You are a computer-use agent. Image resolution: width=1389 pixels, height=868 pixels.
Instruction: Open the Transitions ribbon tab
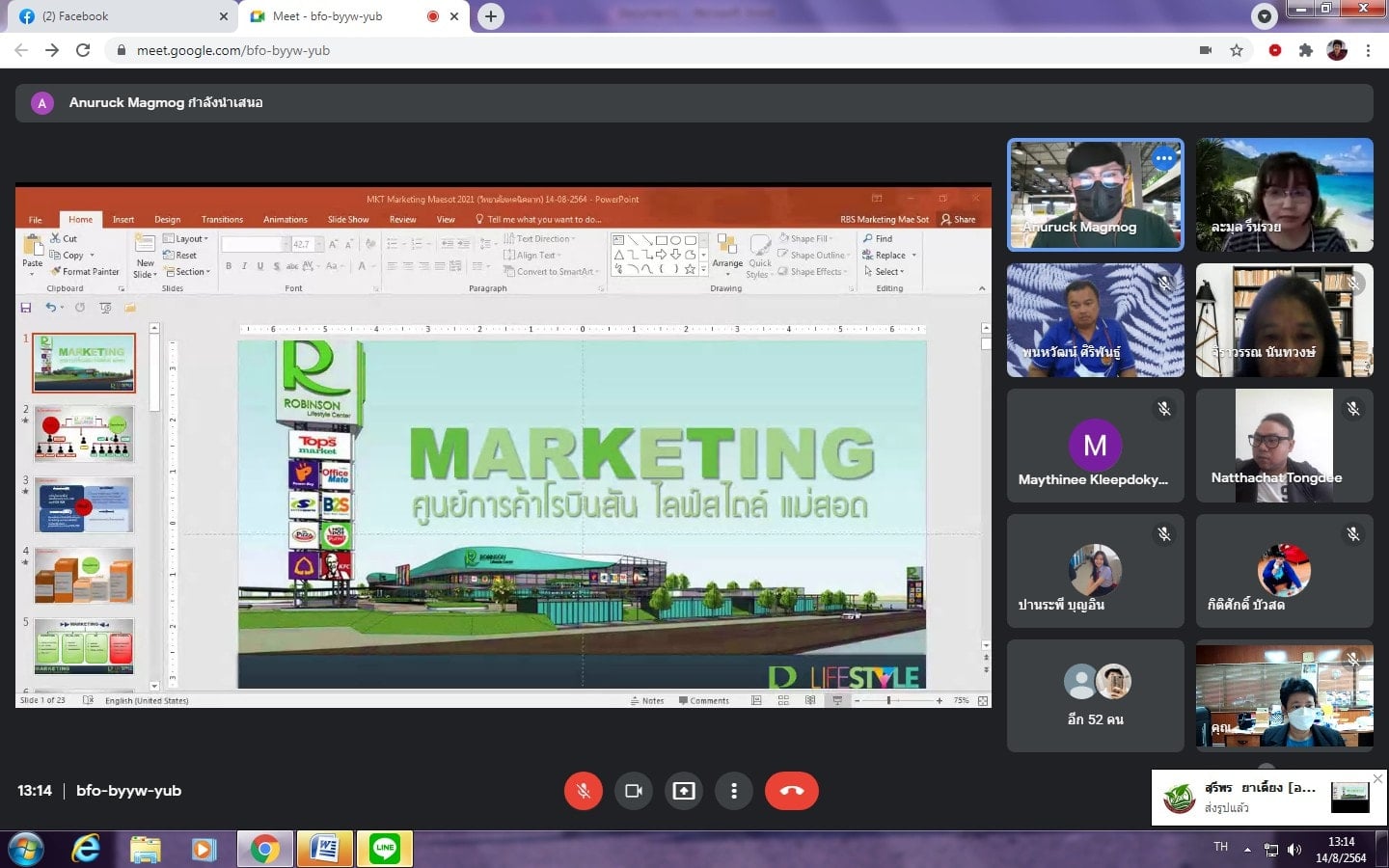[x=222, y=220]
